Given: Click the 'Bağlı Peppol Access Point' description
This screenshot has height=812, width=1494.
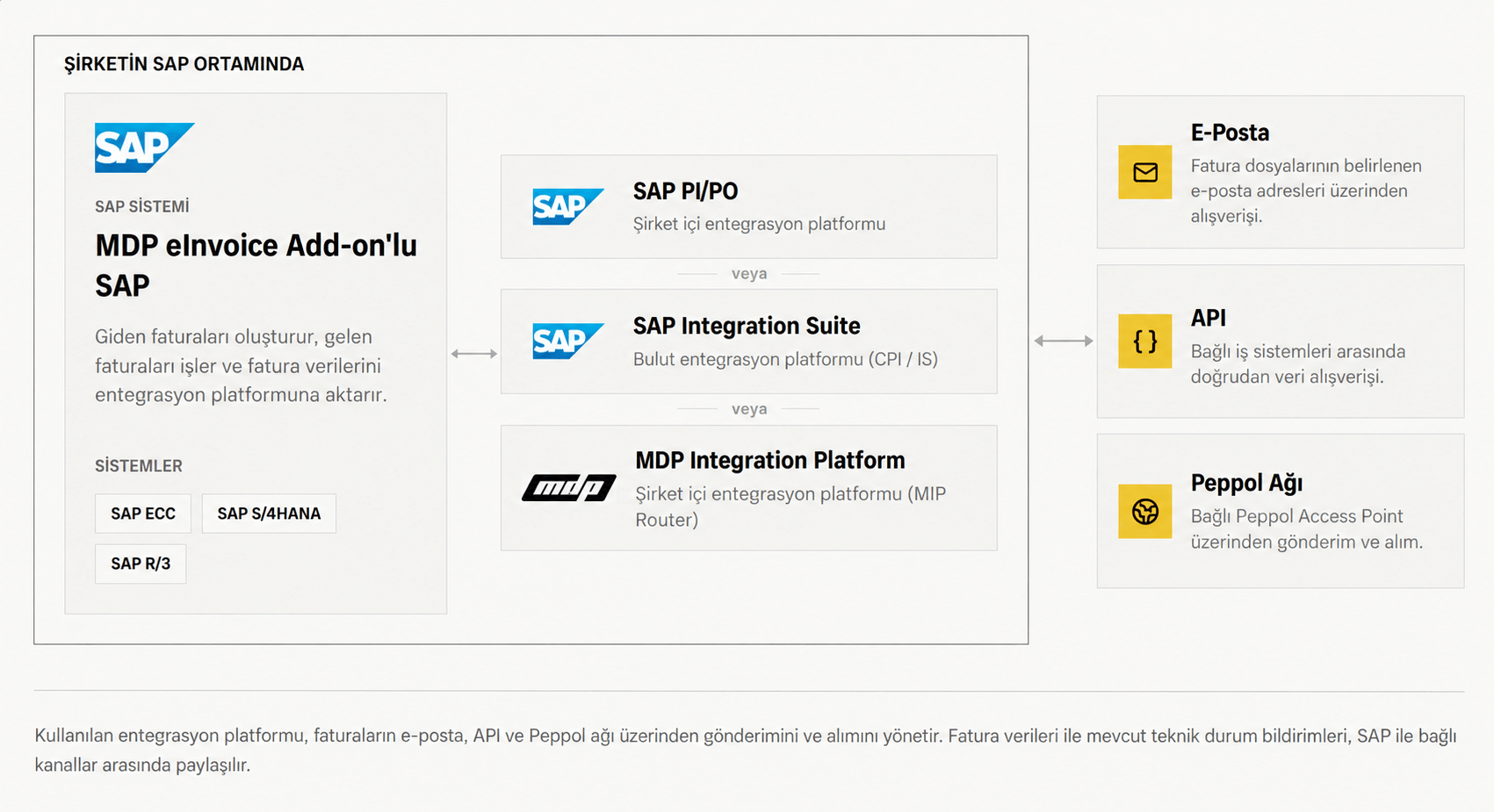Looking at the screenshot, I should tap(1307, 528).
